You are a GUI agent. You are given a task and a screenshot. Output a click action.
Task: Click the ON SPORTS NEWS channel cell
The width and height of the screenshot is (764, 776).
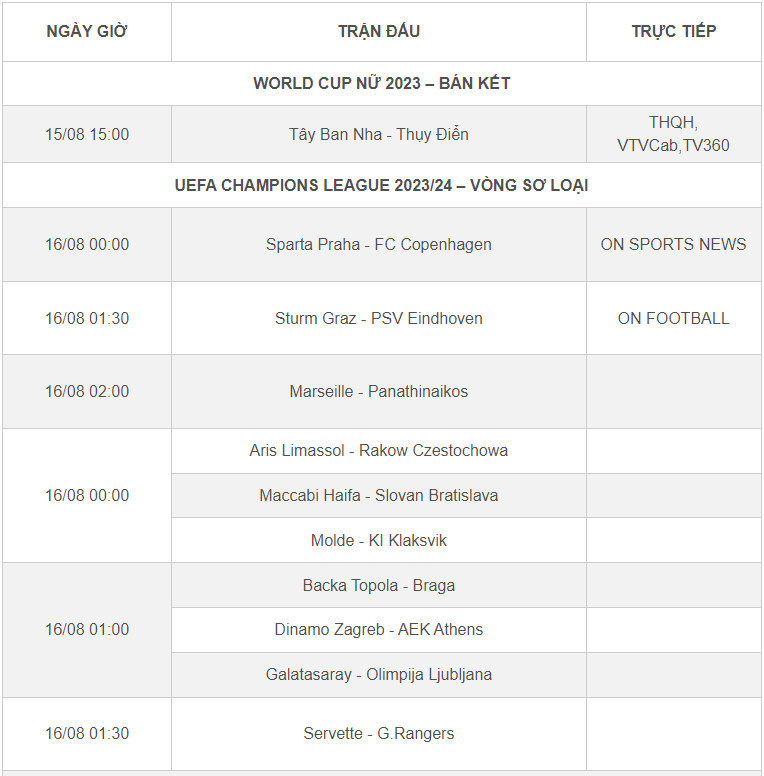tap(673, 244)
